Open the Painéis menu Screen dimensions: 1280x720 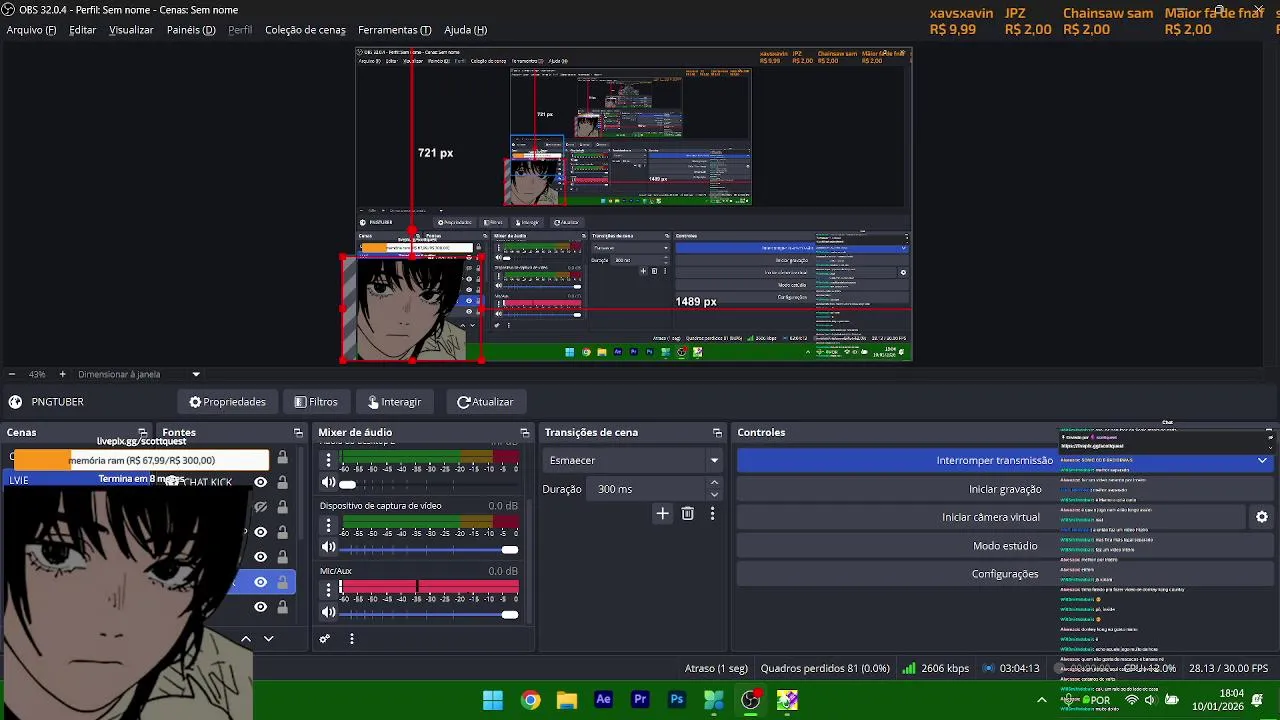pos(191,30)
